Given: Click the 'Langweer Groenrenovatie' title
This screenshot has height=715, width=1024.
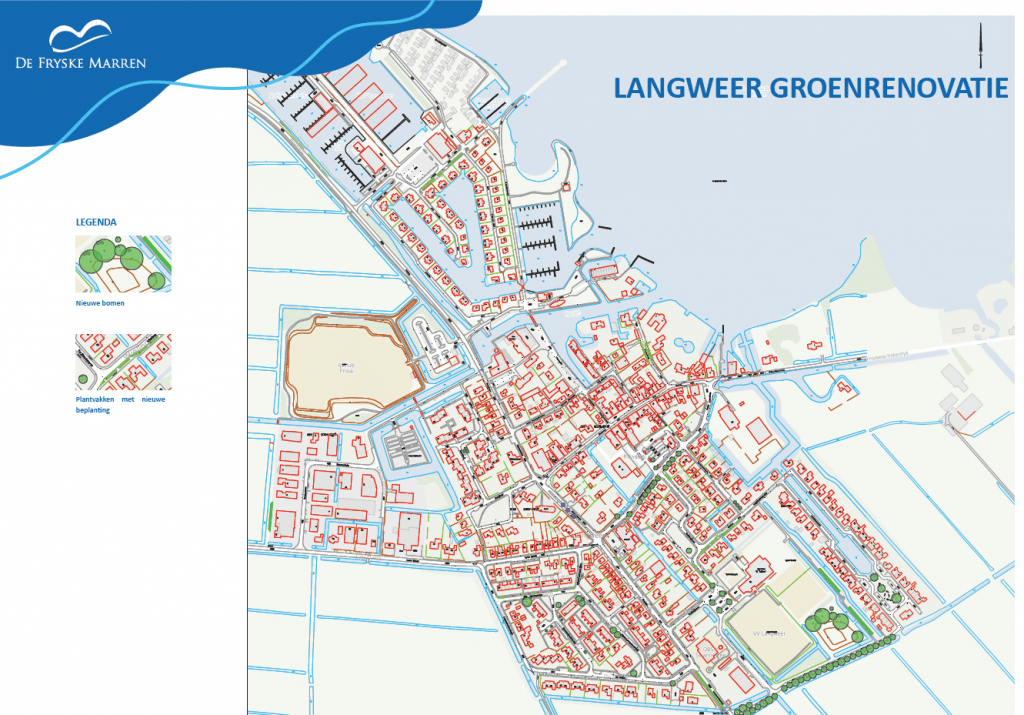Looking at the screenshot, I should pos(810,88).
